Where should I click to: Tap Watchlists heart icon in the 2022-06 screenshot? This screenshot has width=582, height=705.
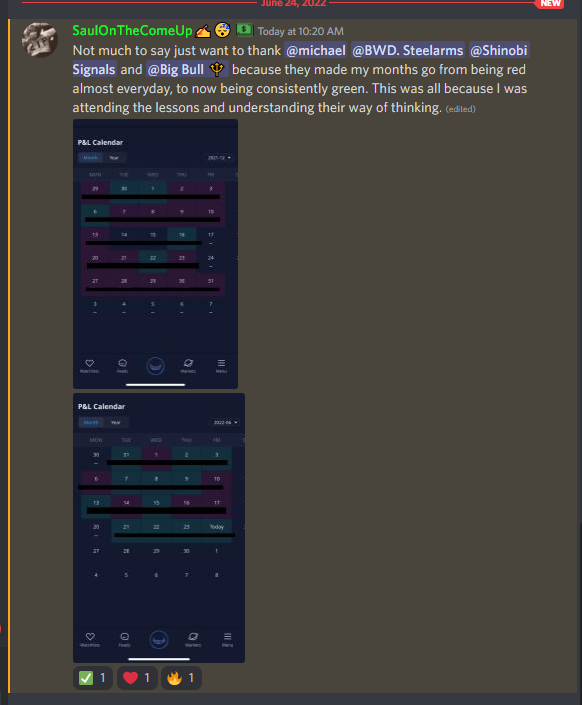coord(90,639)
